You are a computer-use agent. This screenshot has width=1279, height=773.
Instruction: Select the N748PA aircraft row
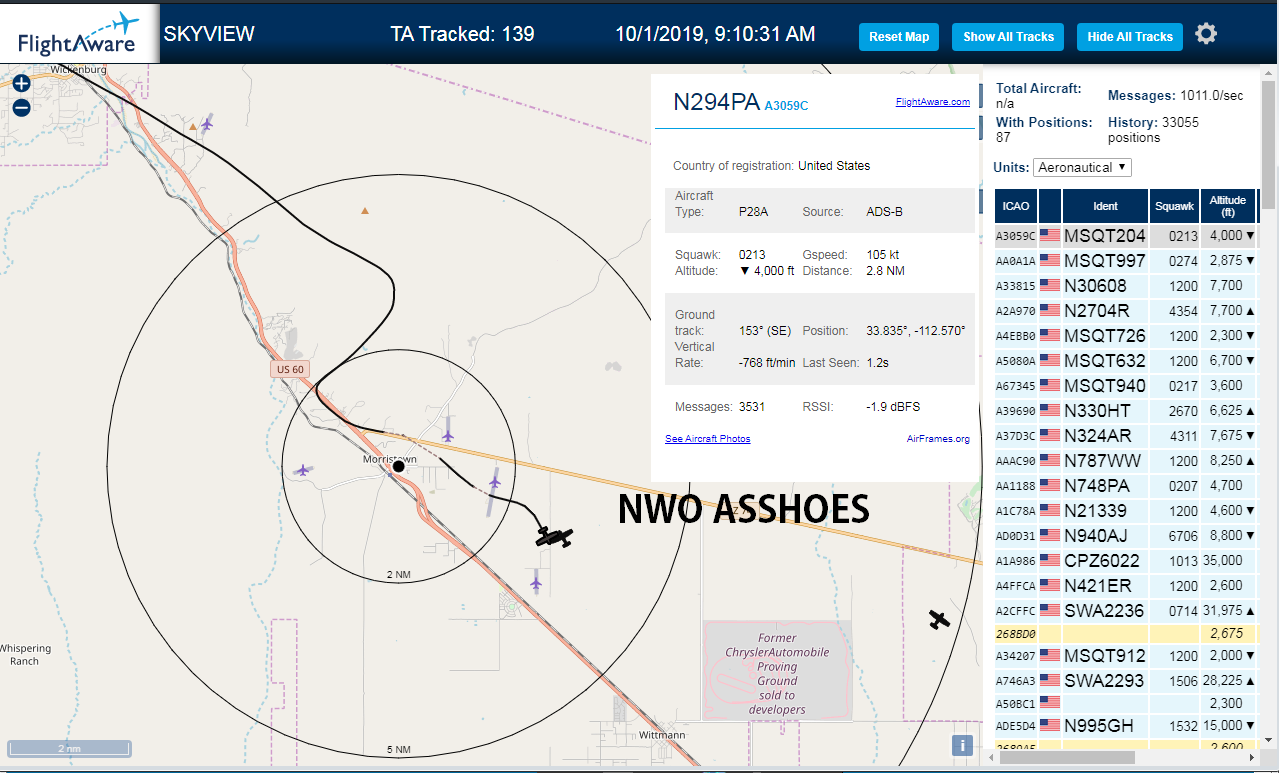pyautogui.click(x=1125, y=486)
